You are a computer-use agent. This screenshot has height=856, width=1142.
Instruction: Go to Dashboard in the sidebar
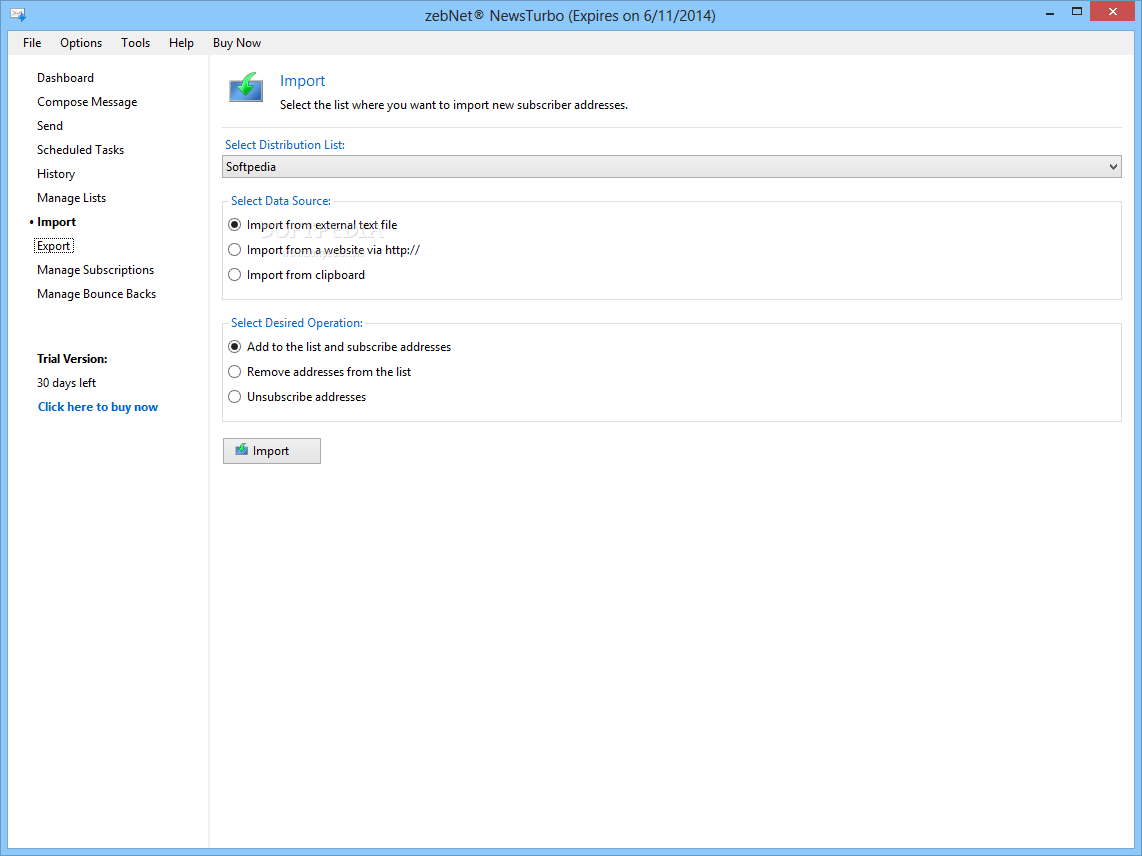pos(66,78)
